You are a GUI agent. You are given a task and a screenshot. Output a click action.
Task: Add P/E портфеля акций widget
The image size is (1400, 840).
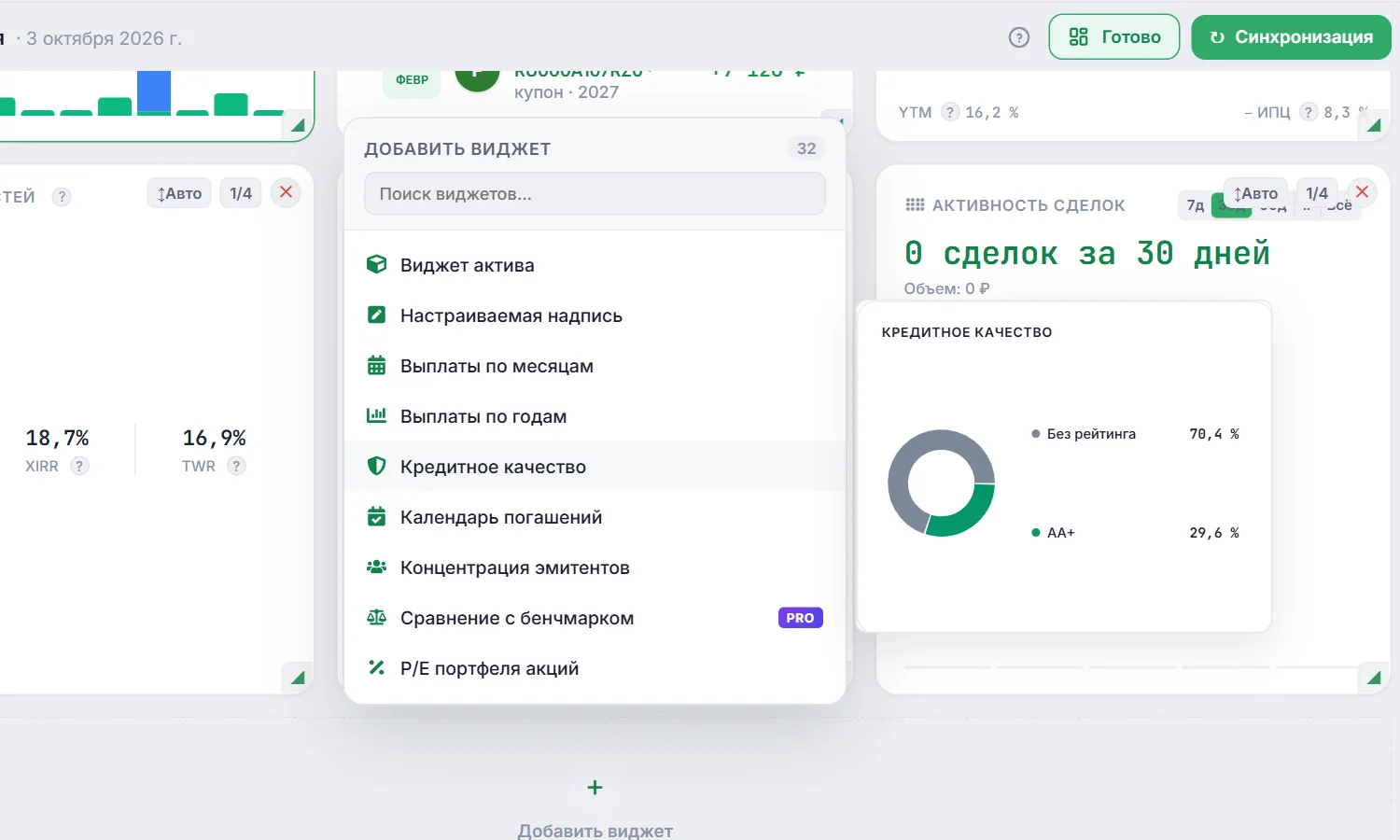(x=595, y=668)
